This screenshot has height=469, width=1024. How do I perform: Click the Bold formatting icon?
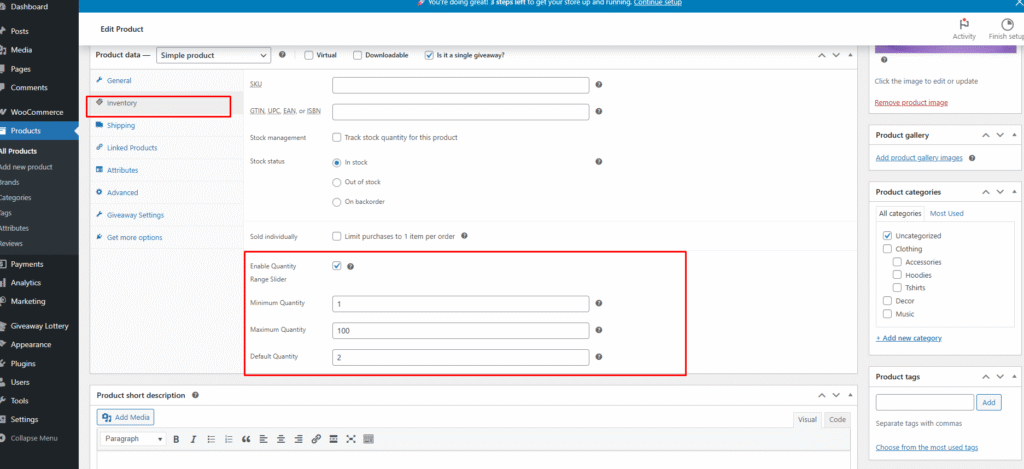176,439
